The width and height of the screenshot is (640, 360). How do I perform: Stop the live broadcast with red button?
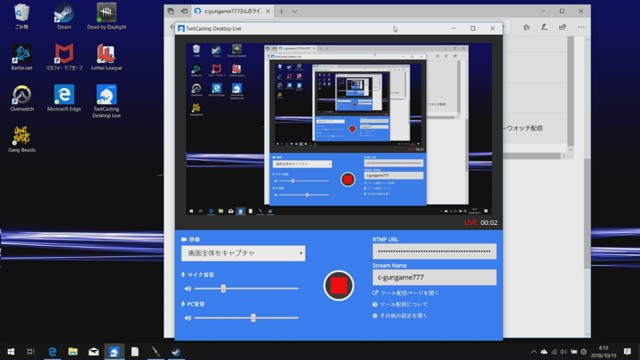[338, 286]
